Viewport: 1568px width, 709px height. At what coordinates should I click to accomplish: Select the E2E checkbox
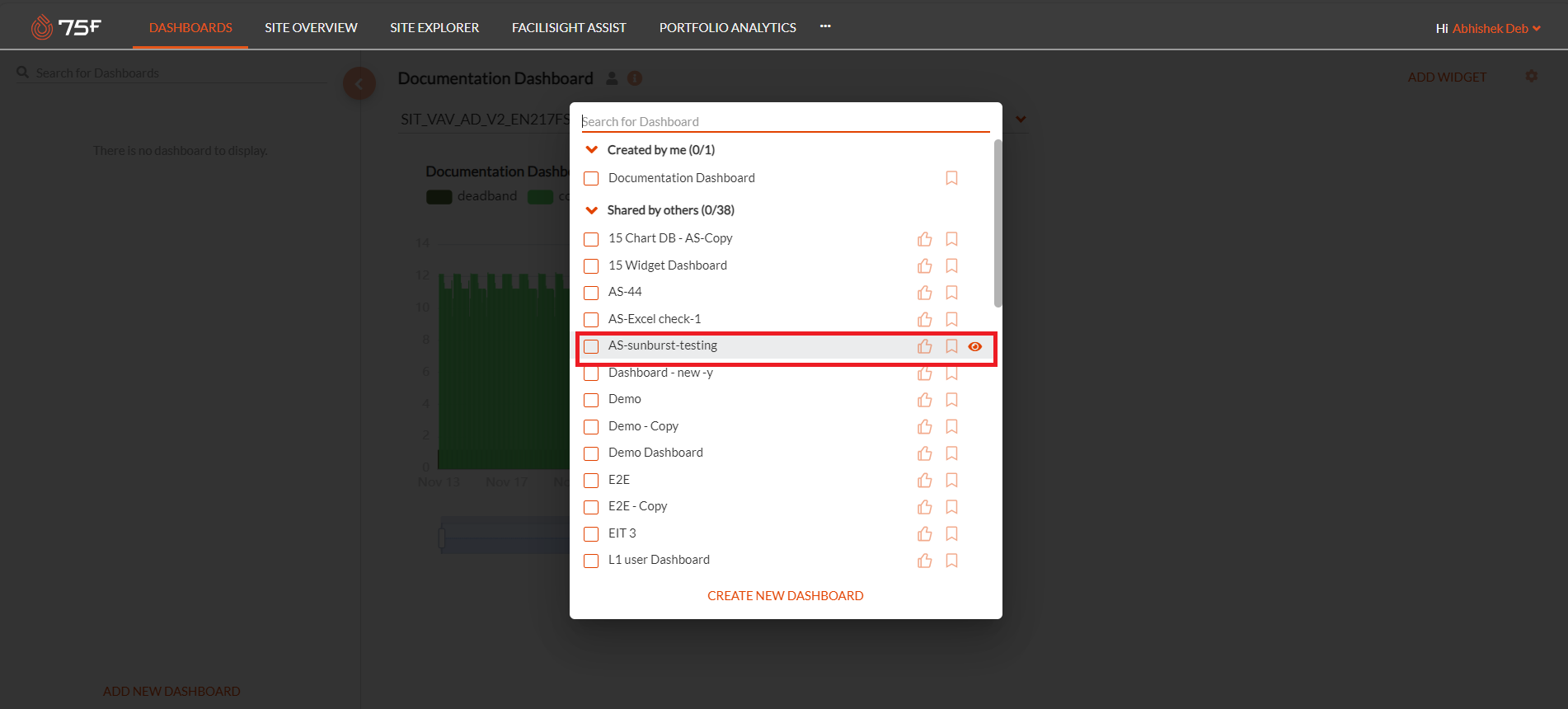click(x=591, y=480)
